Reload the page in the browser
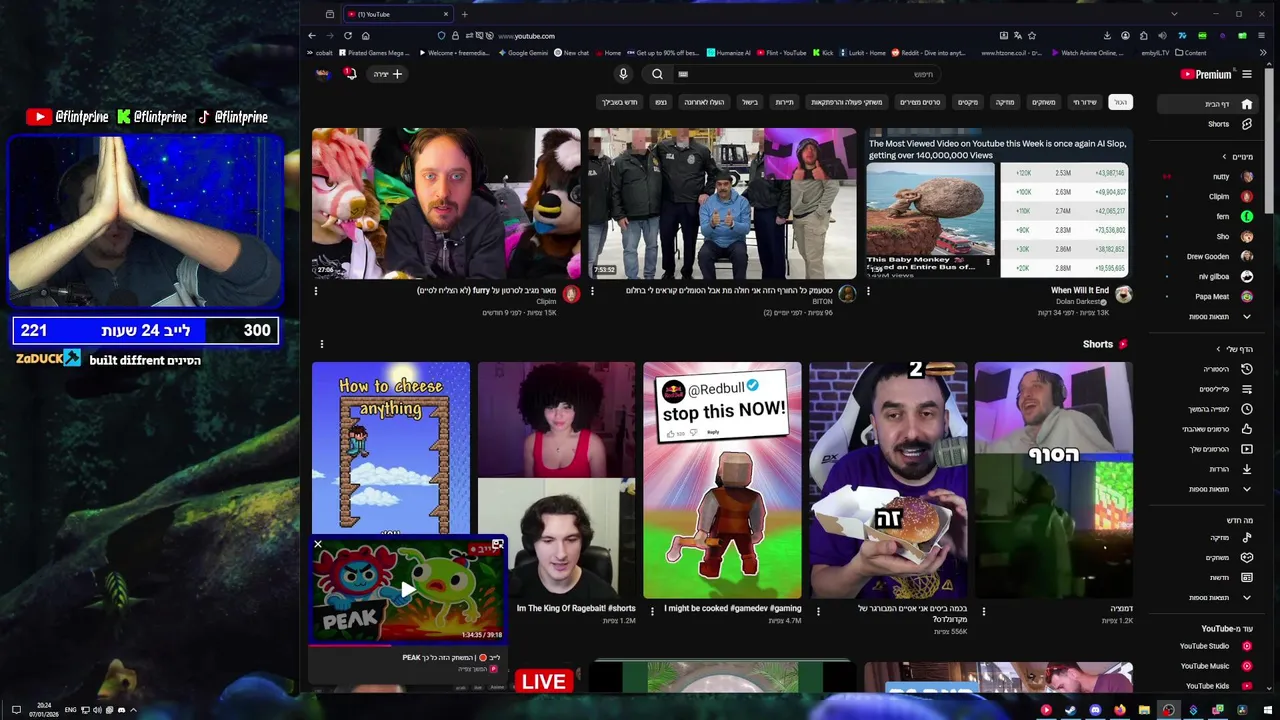Image resolution: width=1280 pixels, height=720 pixels. 347,36
